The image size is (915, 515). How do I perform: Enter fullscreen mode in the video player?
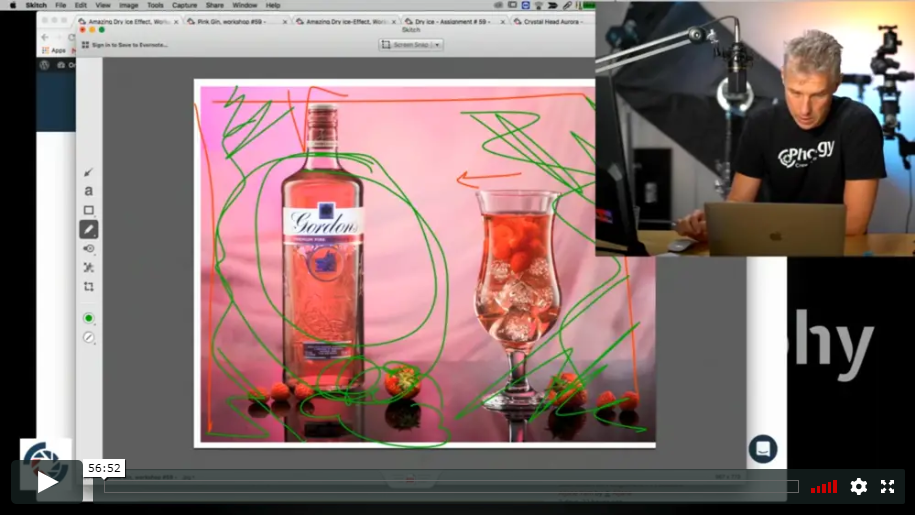888,486
